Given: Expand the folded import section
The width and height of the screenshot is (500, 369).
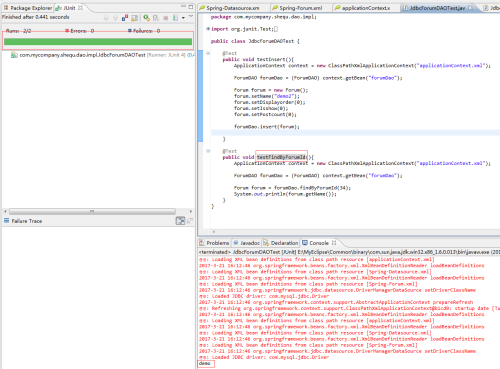Looking at the screenshot, I should coord(208,29).
